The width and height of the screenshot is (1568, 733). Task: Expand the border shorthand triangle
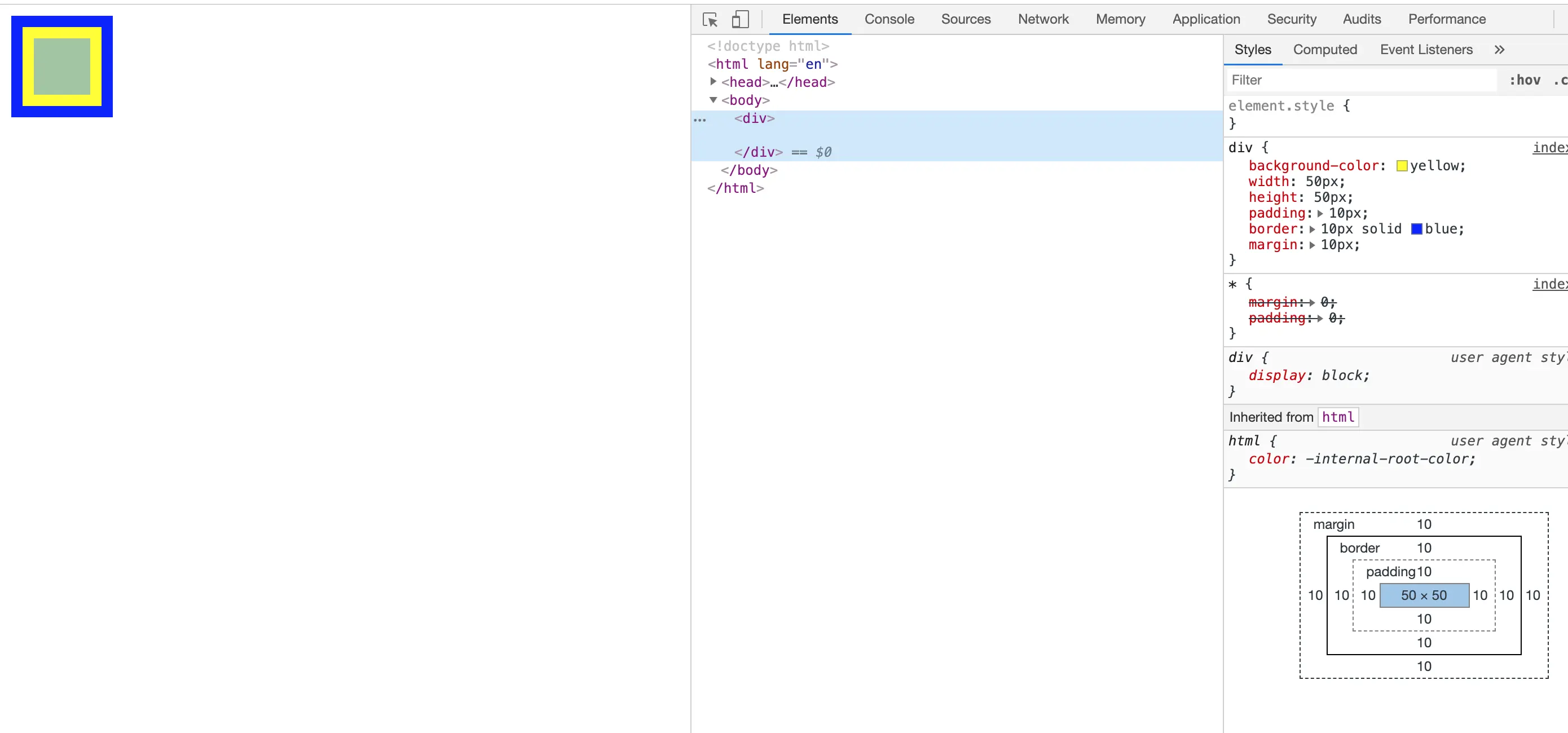tap(1312, 229)
